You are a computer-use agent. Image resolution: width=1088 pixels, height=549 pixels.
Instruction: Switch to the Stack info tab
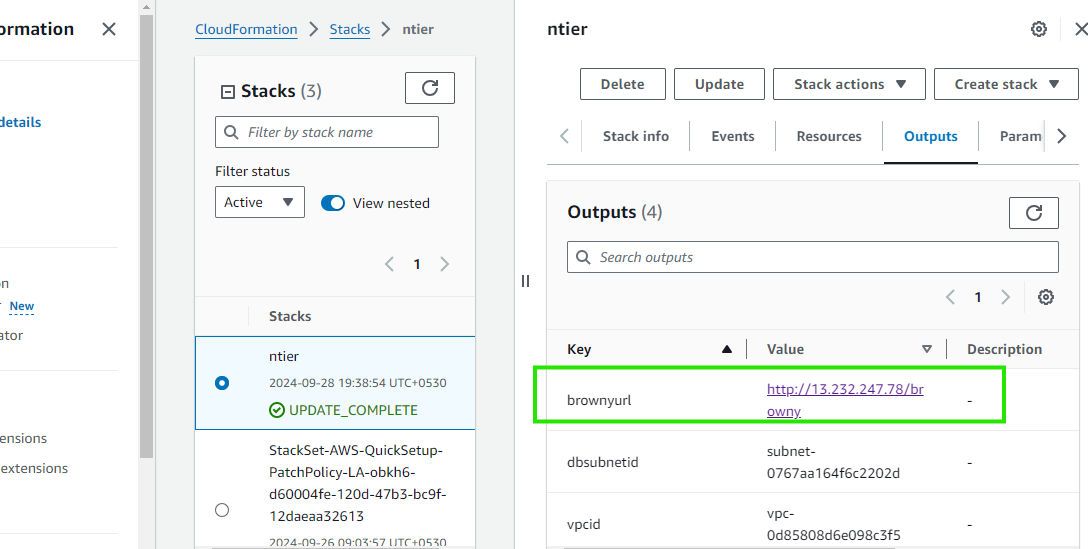click(x=636, y=136)
